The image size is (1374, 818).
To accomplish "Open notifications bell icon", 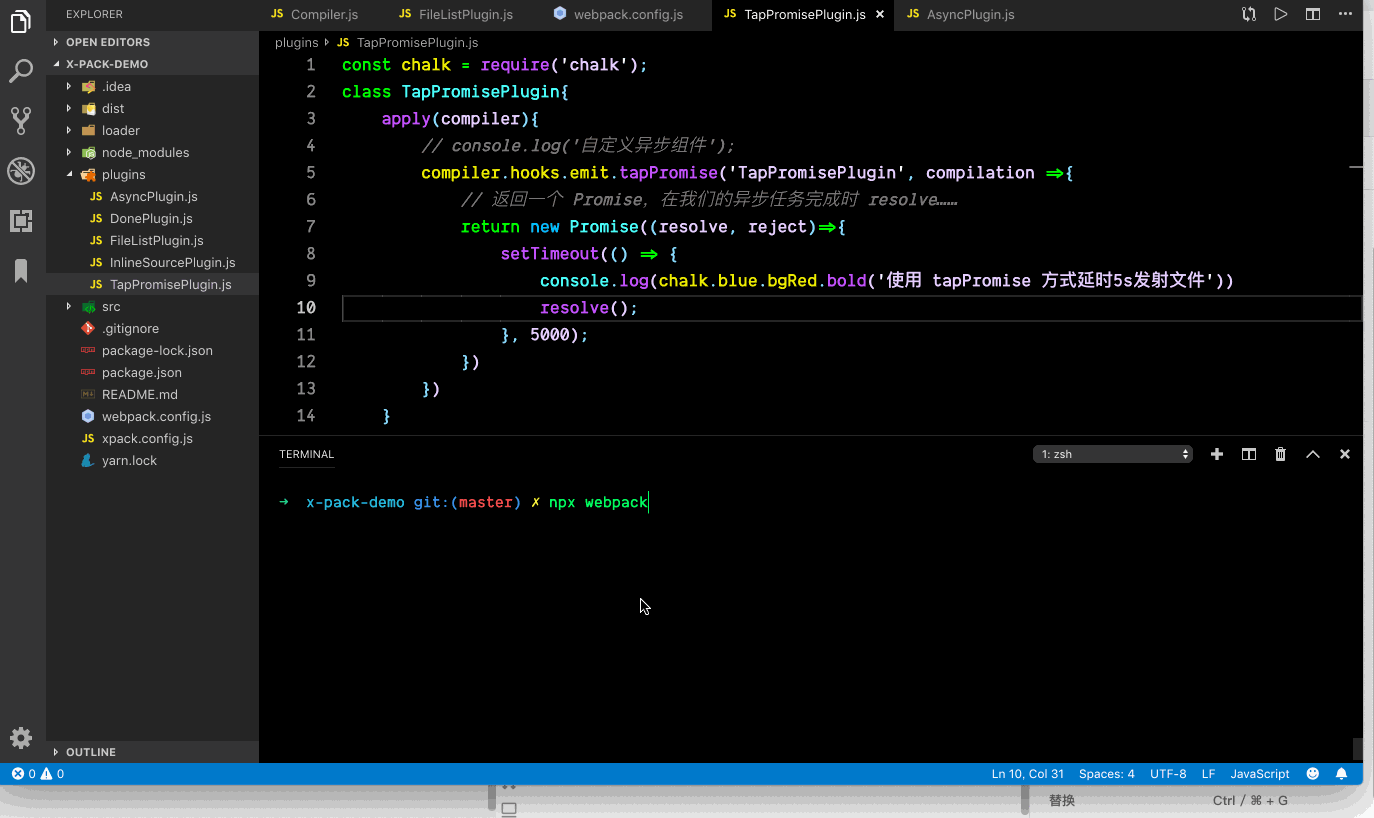I will (1342, 774).
